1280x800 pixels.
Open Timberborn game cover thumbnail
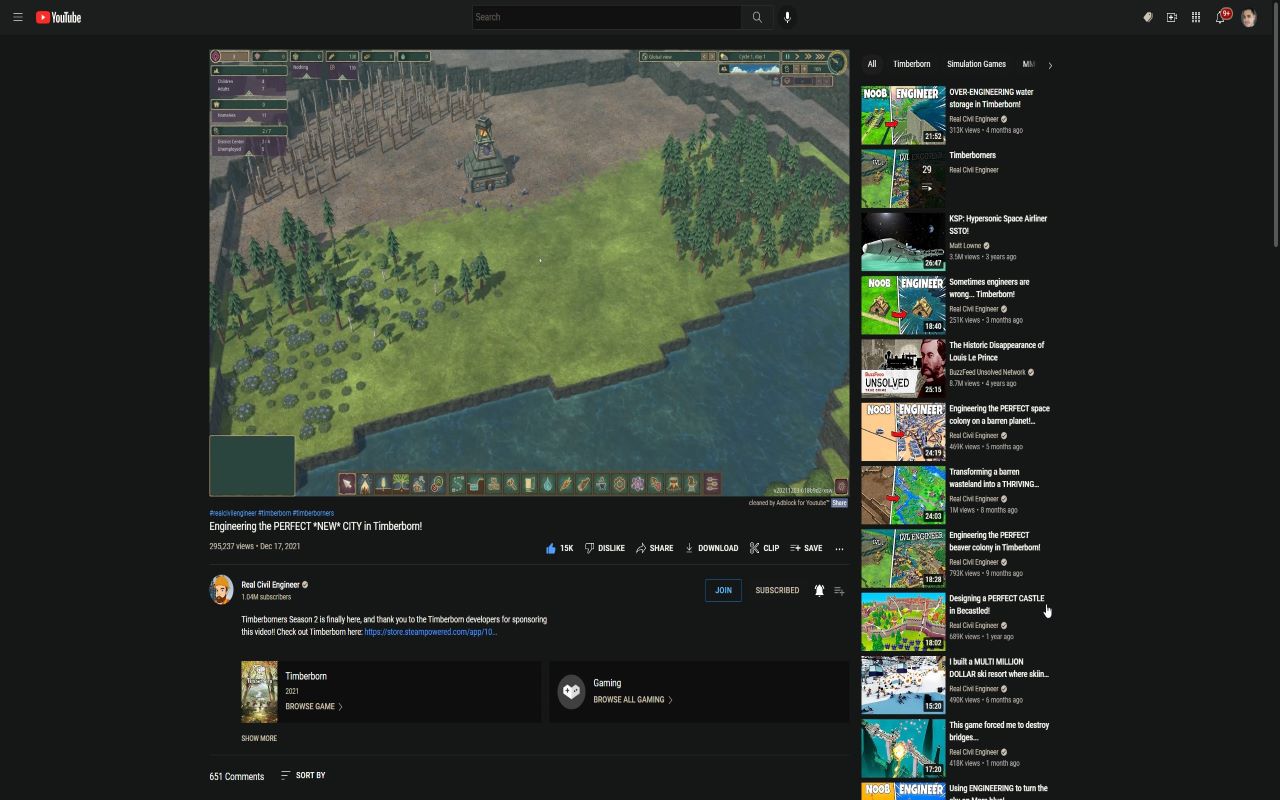pos(259,691)
